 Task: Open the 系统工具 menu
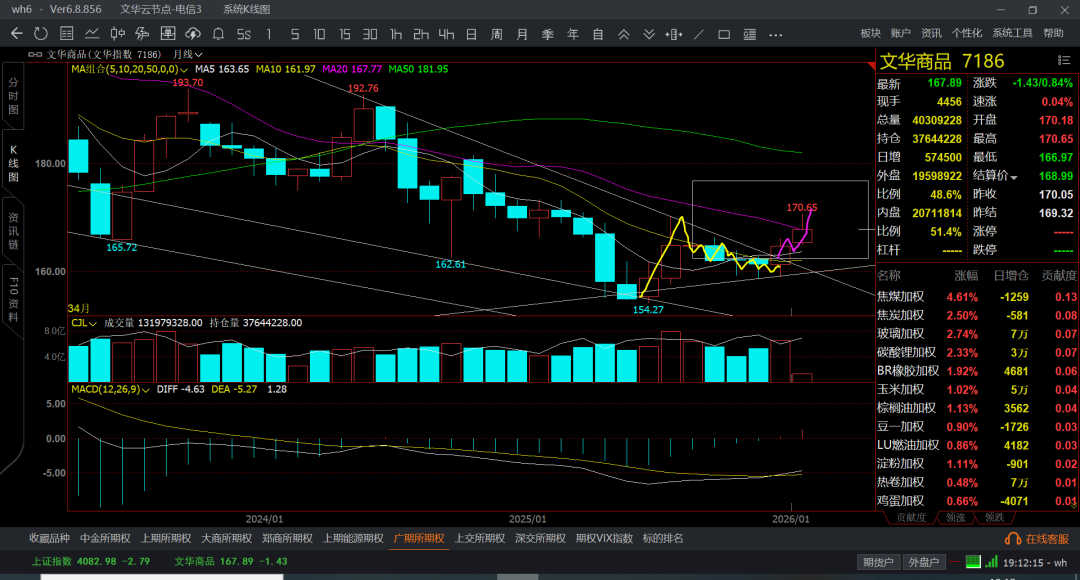coord(1011,34)
